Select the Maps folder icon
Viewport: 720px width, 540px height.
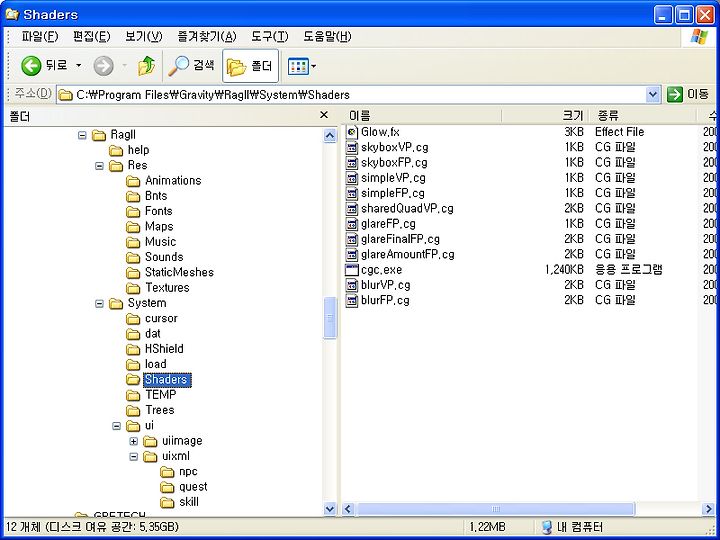tap(133, 227)
